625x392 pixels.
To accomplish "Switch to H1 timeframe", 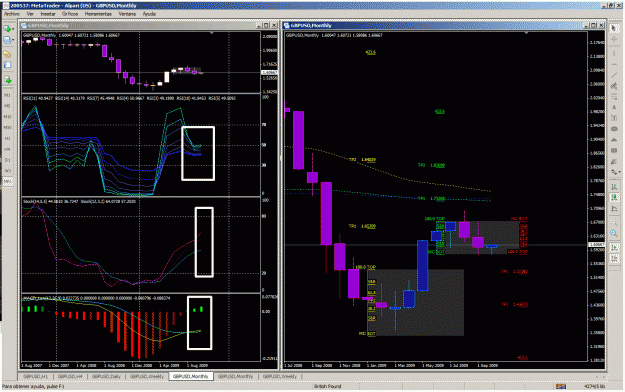I will [x=7, y=138].
